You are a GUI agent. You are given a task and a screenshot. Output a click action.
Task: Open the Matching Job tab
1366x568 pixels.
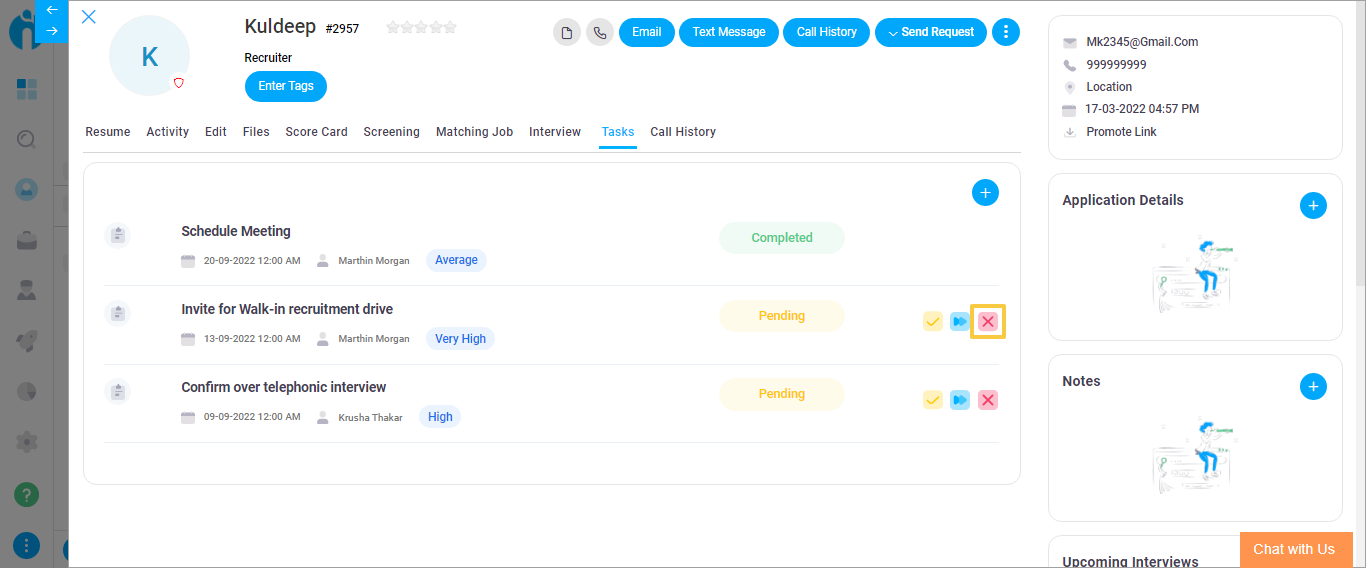475,132
